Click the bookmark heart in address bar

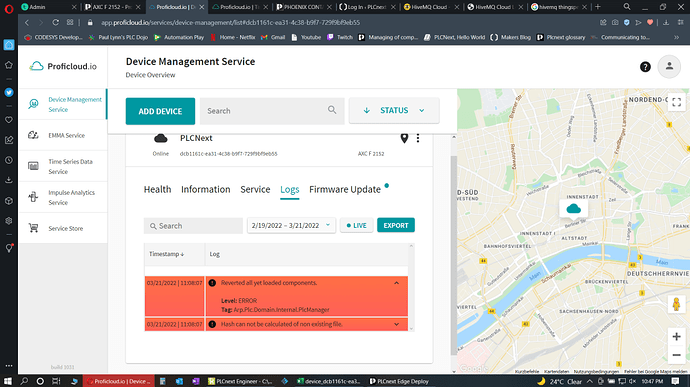[x=650, y=22]
